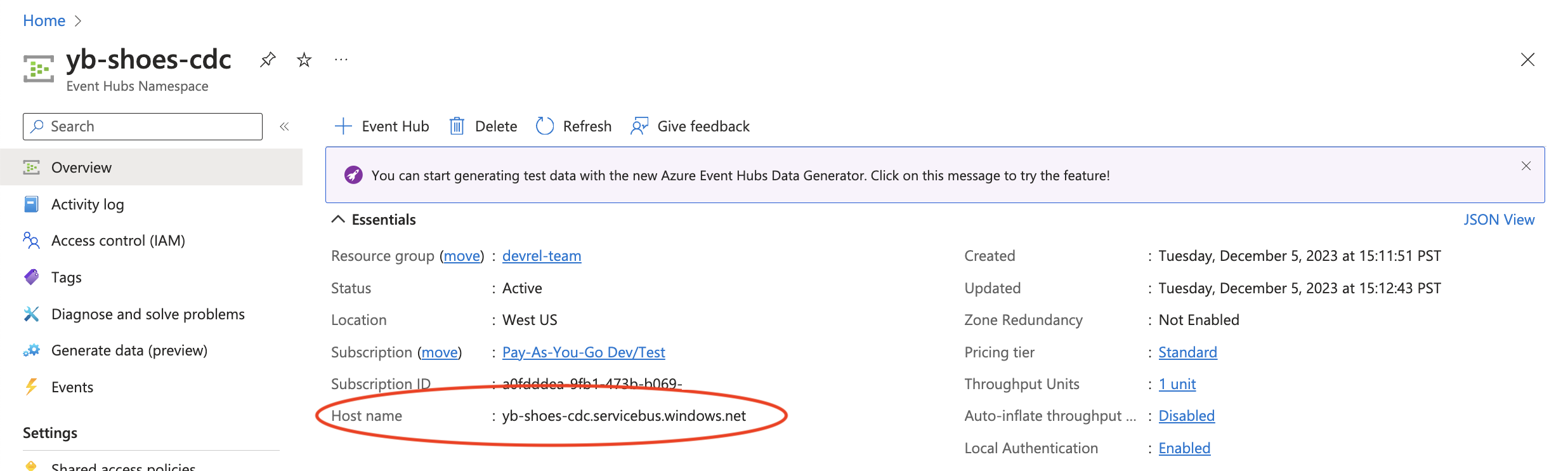1568x471 pixels.
Task: Go to Access control (IAM)
Action: click(118, 241)
